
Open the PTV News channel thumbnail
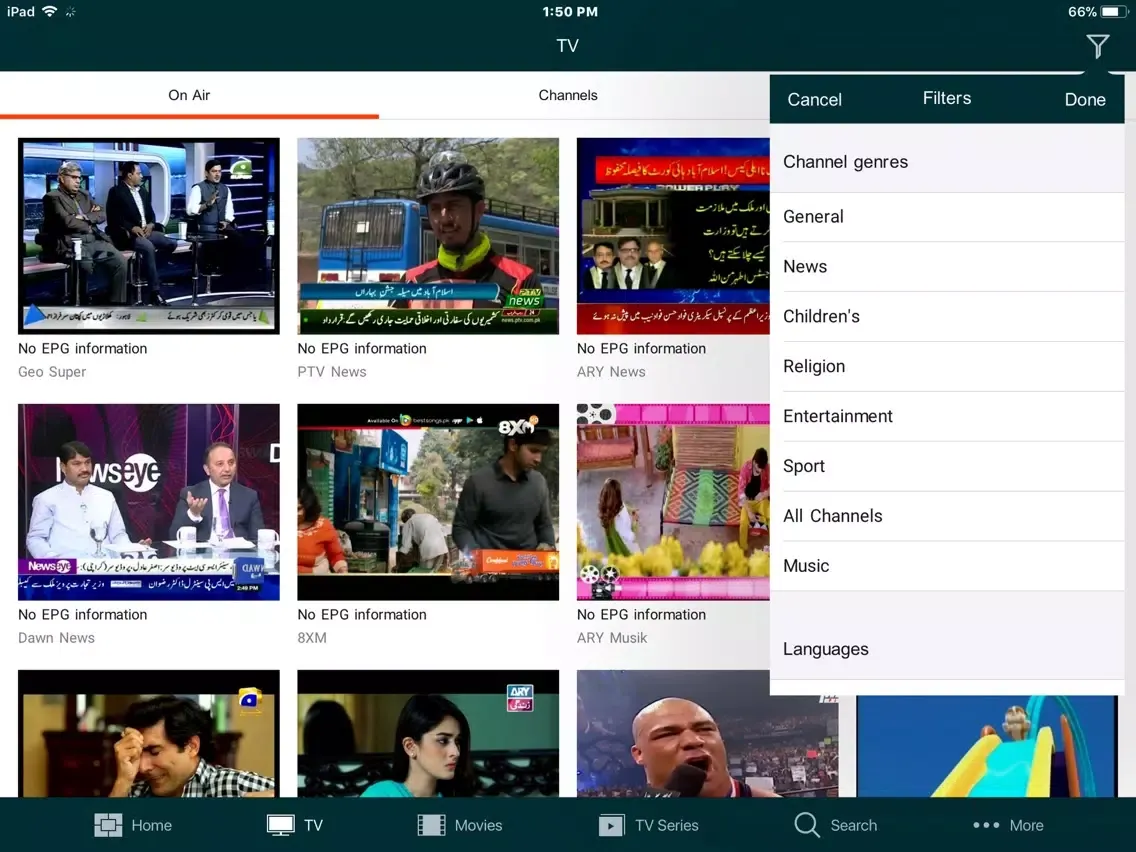428,236
